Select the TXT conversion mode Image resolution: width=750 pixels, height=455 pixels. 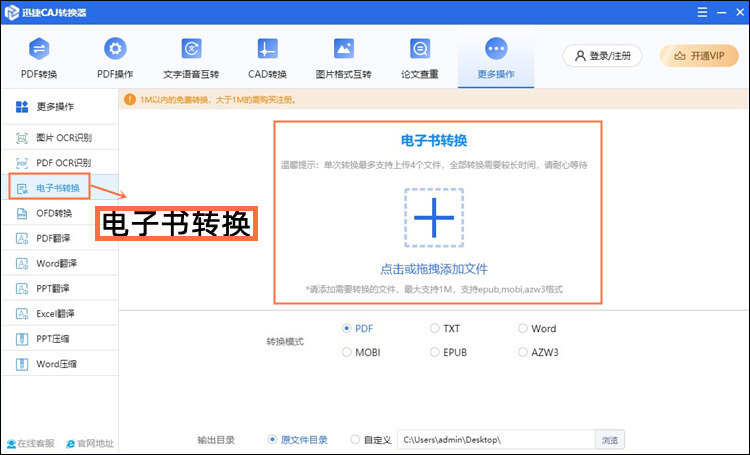click(434, 328)
